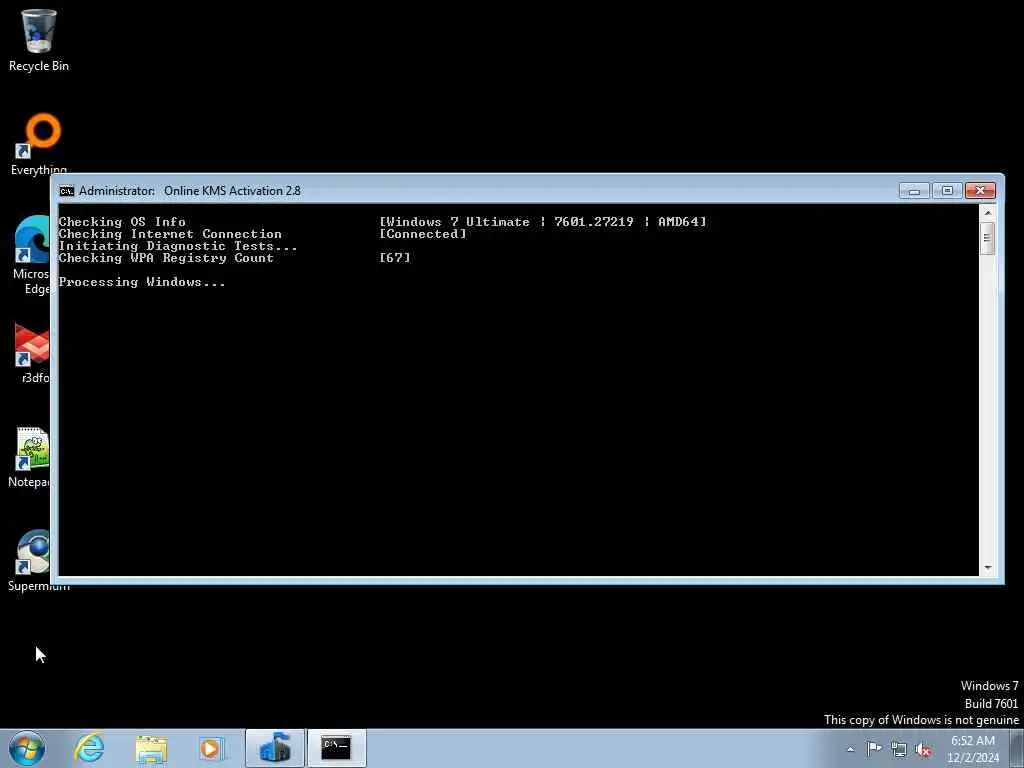Open the Action Center flag icon
Viewport: 1024px width, 768px height.
[x=874, y=748]
